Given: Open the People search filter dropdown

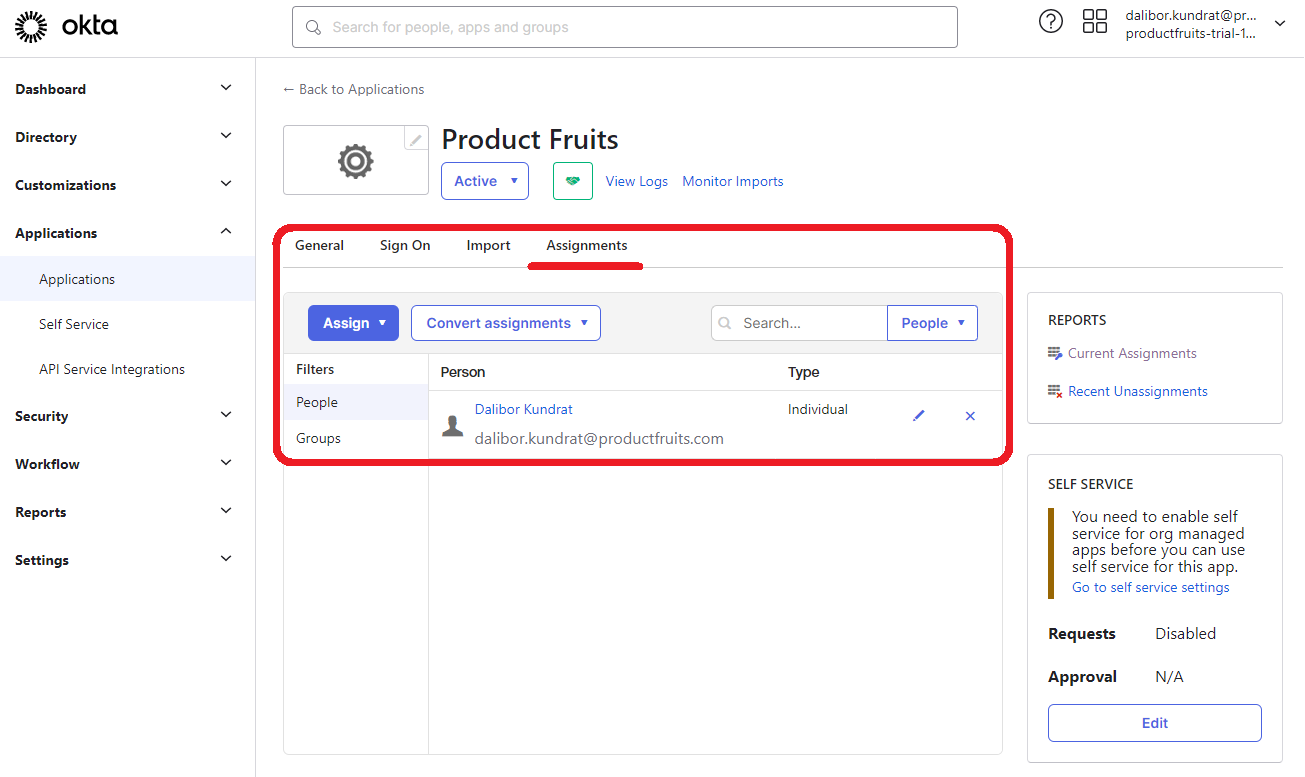Looking at the screenshot, I should point(931,322).
